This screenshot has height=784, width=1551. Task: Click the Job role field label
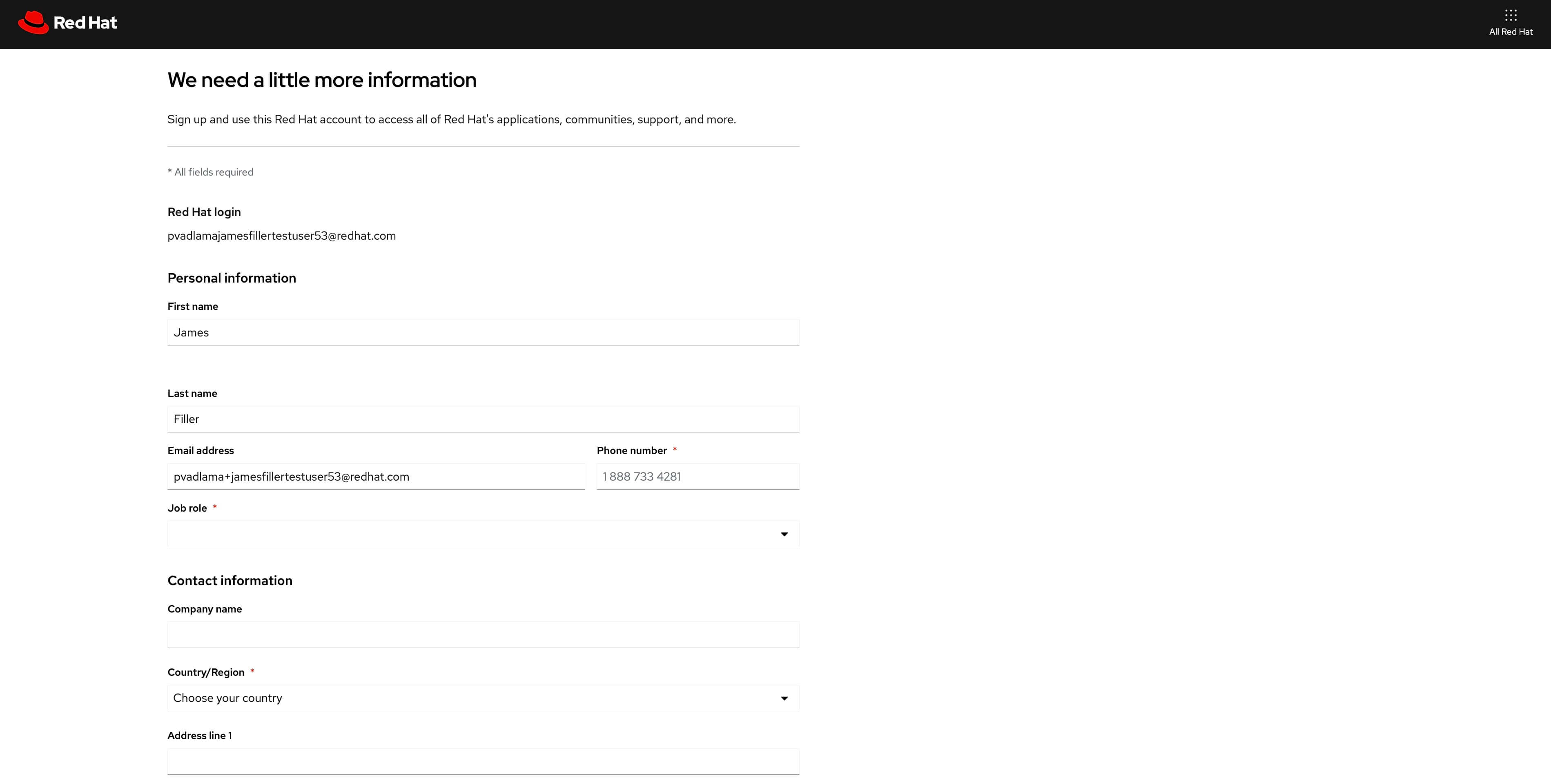[187, 508]
